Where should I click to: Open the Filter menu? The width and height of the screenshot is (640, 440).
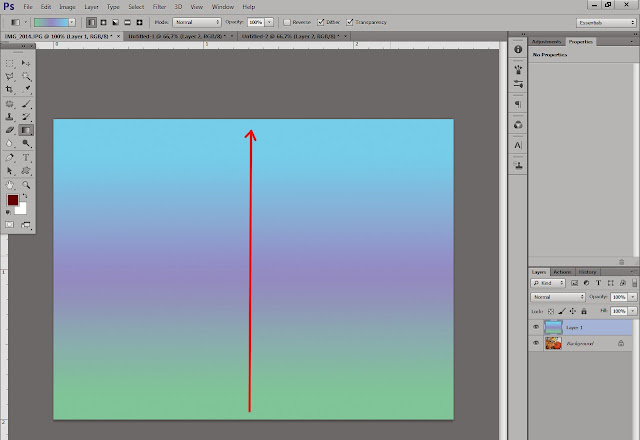pyautogui.click(x=159, y=7)
